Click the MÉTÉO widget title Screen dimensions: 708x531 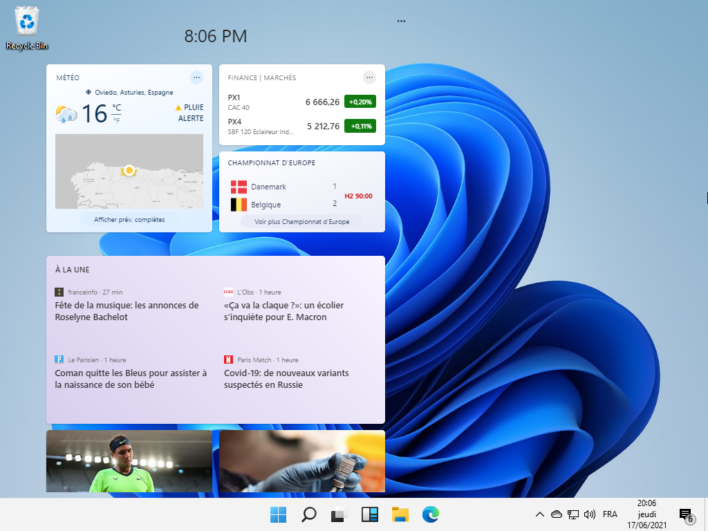point(68,78)
